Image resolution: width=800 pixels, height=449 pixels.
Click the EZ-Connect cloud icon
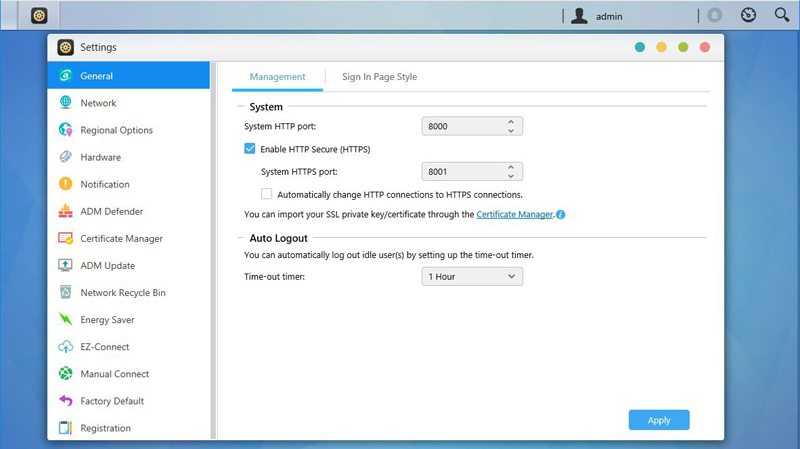tap(65, 346)
